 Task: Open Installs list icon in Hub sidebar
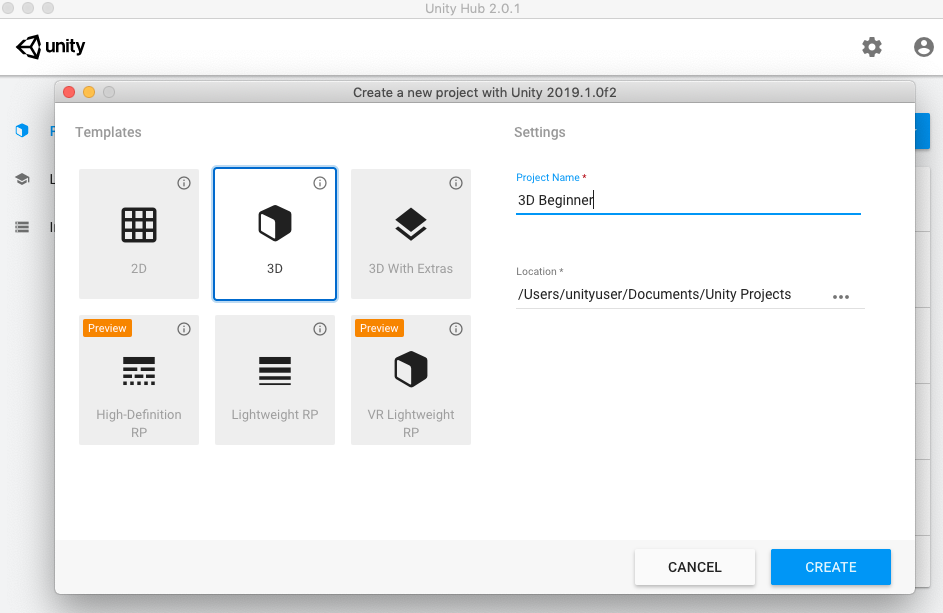pyautogui.click(x=22, y=227)
